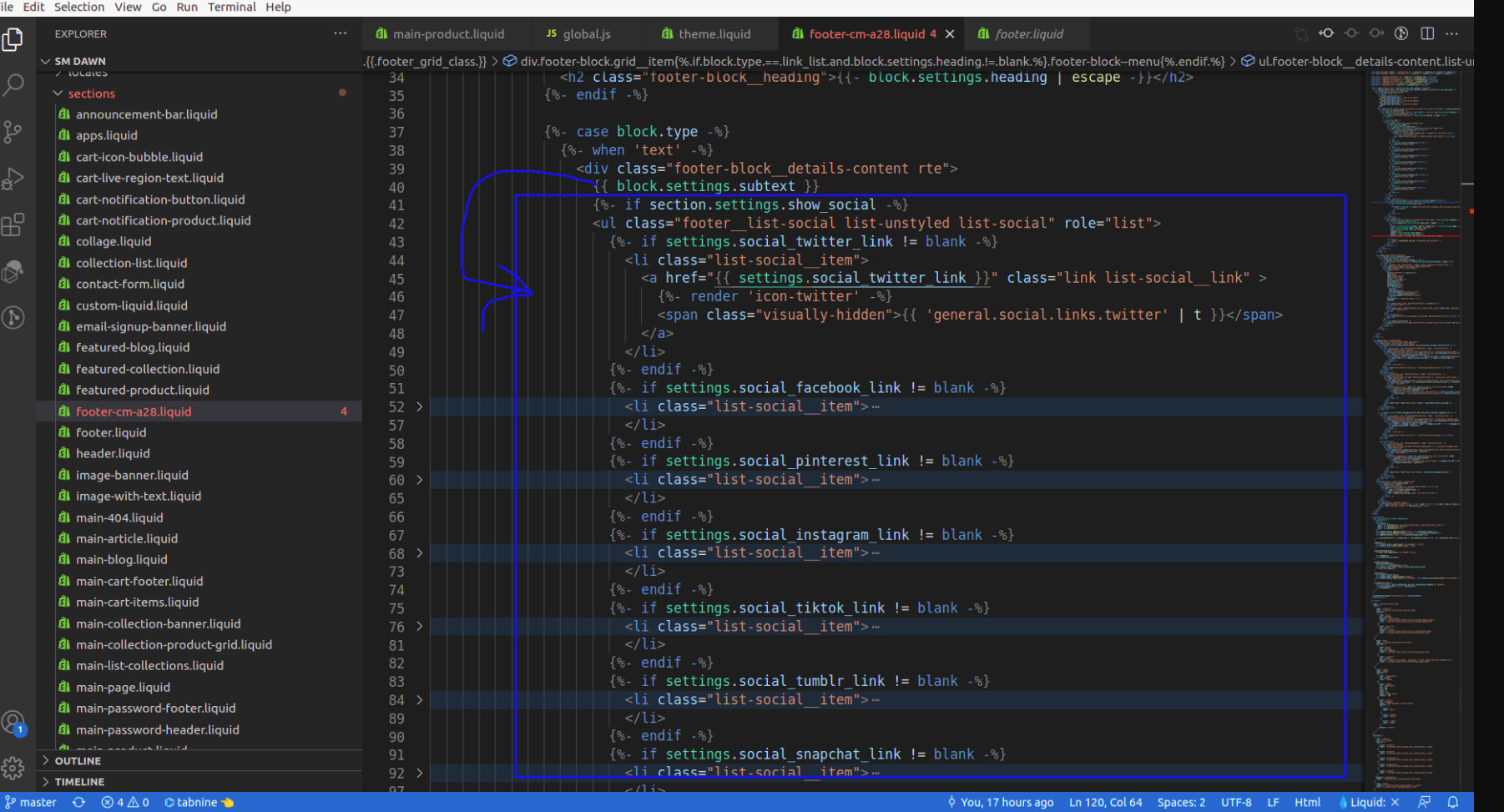Open the Terminal menu
Viewport: 1504px width, 812px height.
(x=231, y=7)
